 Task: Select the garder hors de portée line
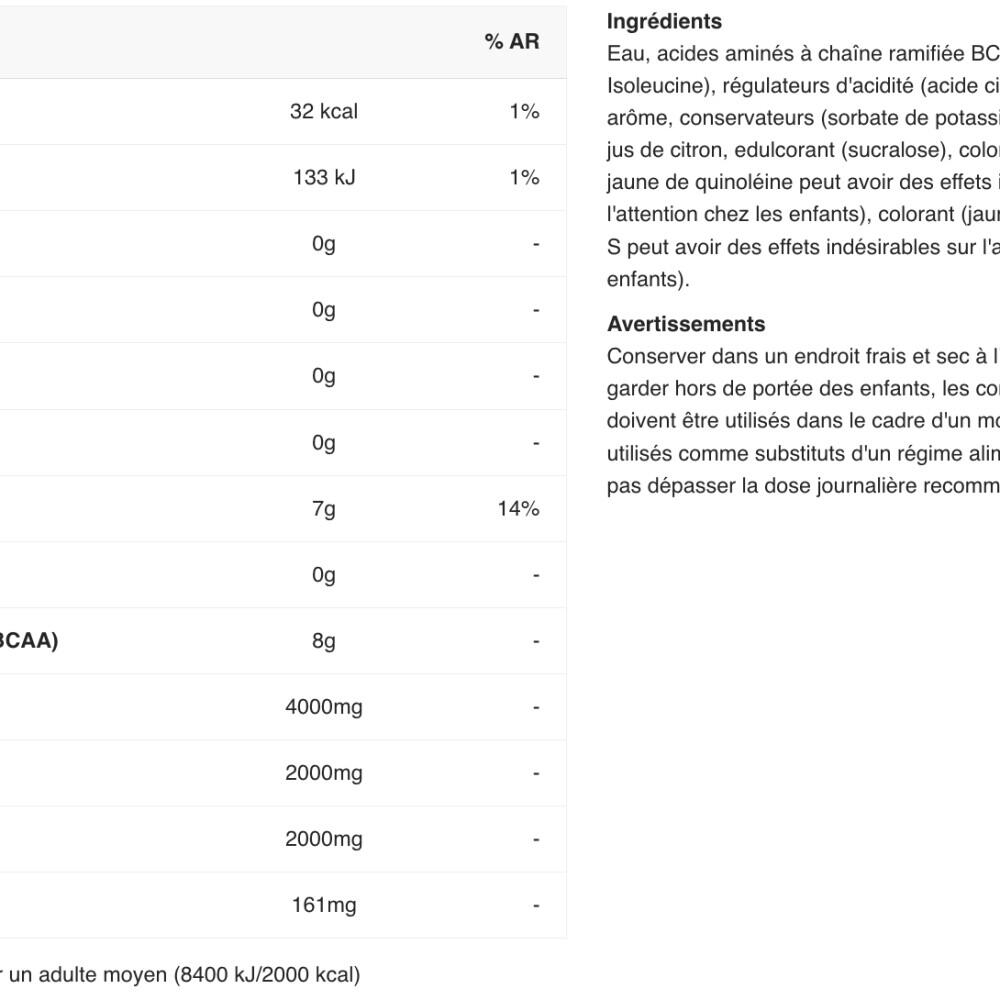pyautogui.click(x=803, y=388)
